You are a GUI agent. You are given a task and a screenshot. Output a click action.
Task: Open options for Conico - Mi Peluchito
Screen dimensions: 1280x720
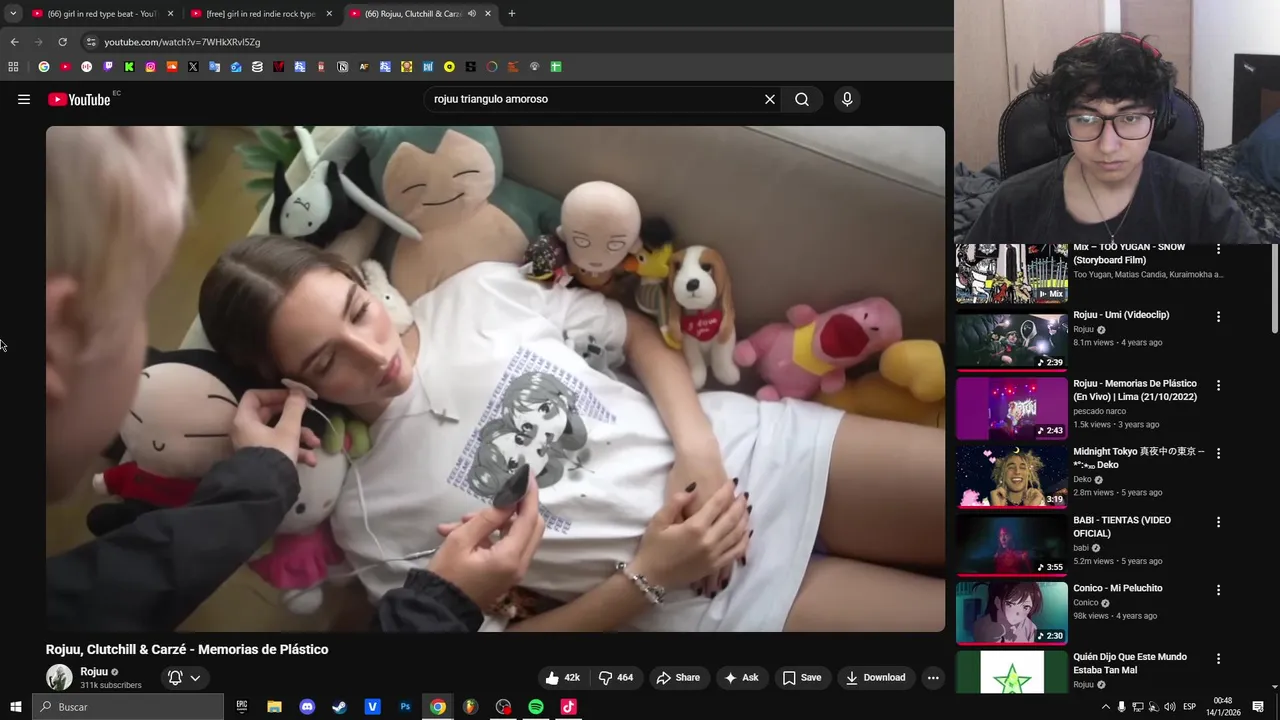1218,590
